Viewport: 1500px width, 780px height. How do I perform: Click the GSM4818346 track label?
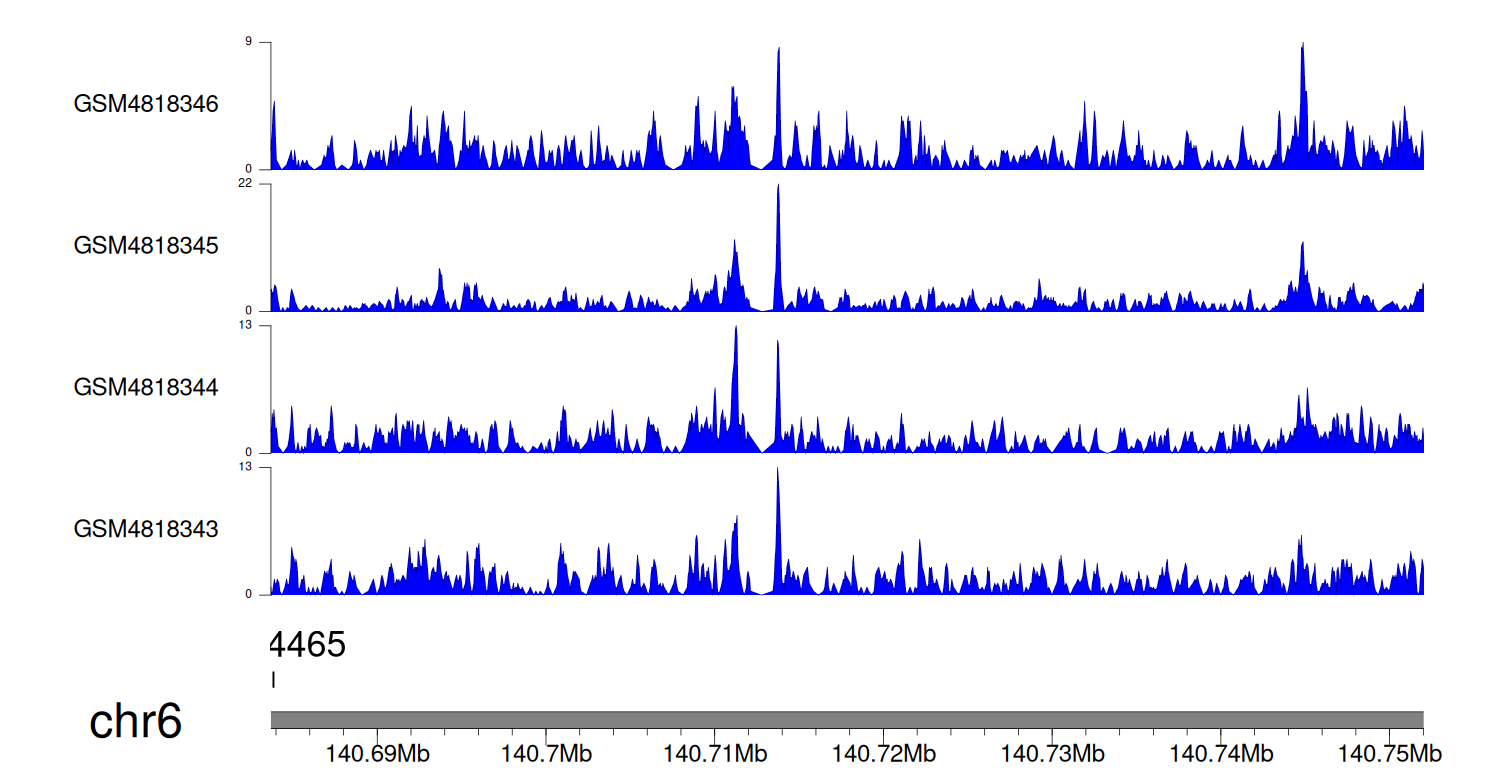[146, 104]
